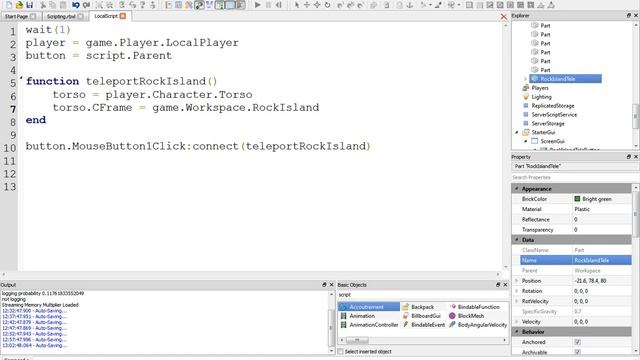Click the Redo arrow icon

point(86,5)
